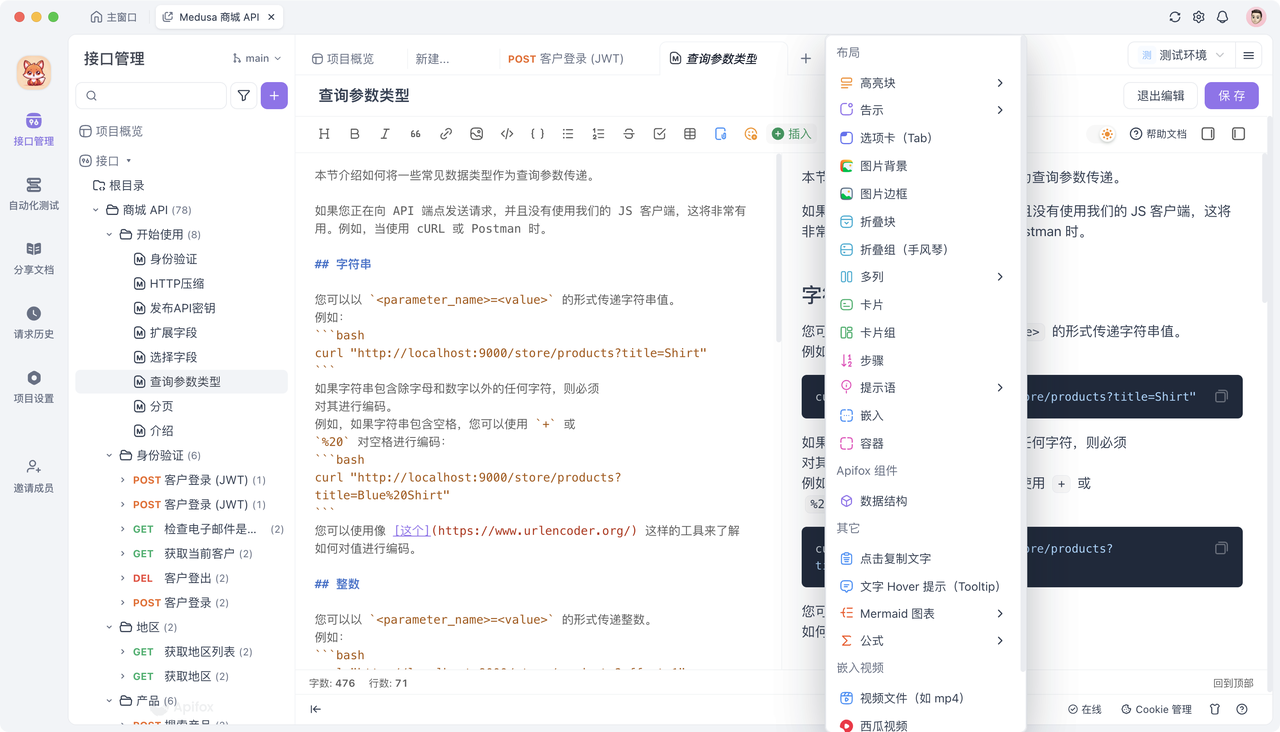
Task: Switch to POST 客户登录 (JWT) tab
Action: tap(566, 59)
